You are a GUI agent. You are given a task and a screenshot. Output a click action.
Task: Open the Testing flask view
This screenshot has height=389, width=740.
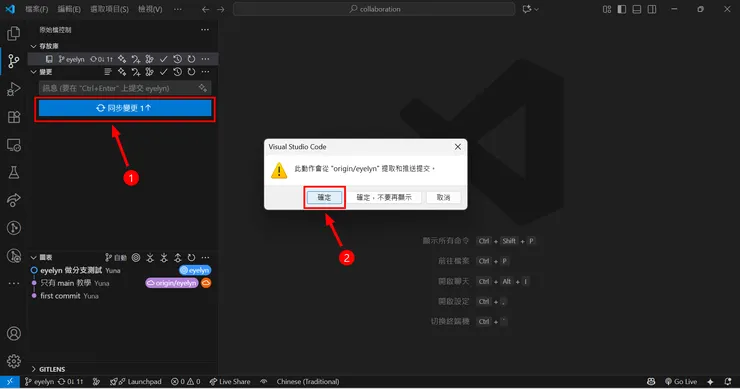(x=14, y=172)
